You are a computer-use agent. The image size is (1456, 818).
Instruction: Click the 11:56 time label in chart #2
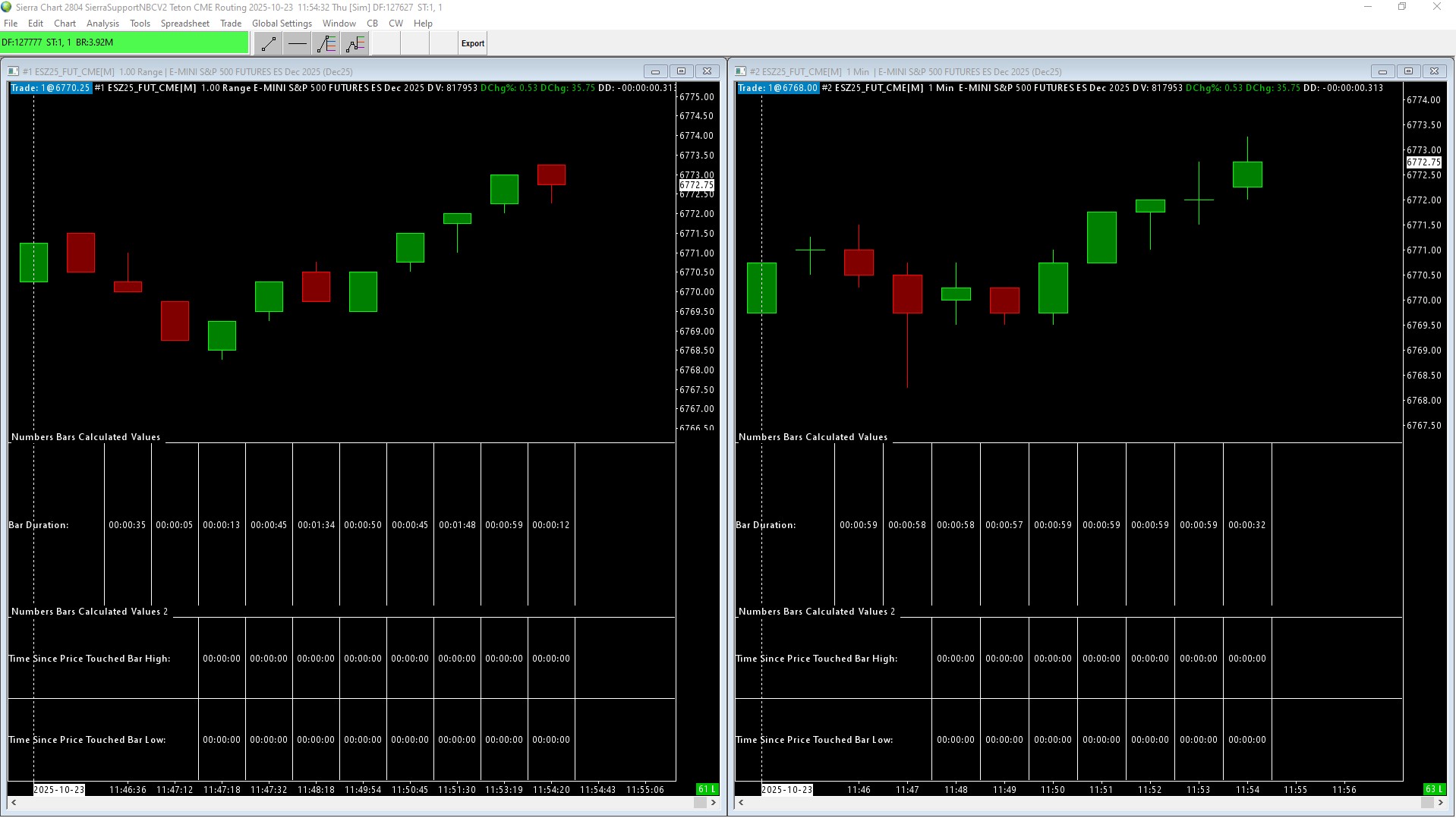(x=1344, y=790)
